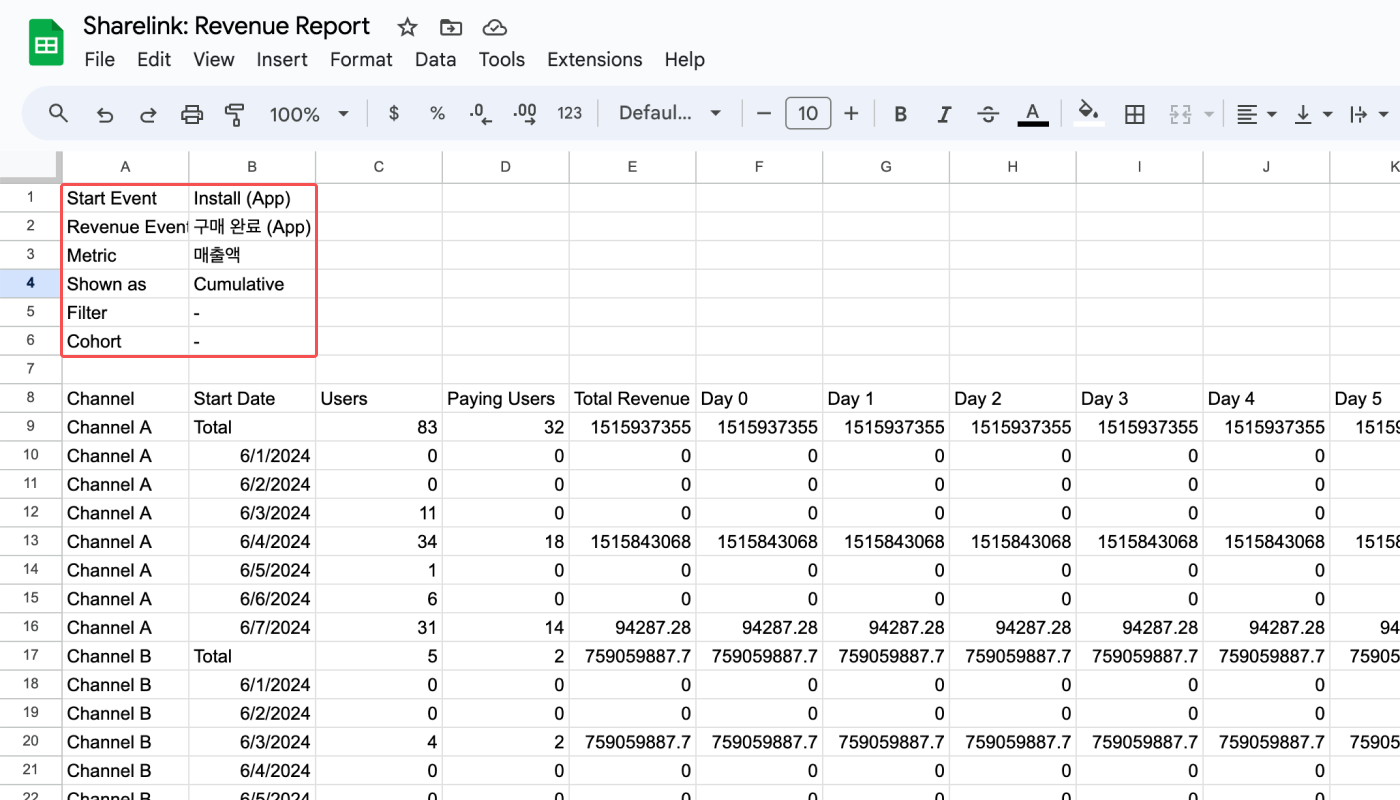
Task: Open the Format menu
Action: 361,60
